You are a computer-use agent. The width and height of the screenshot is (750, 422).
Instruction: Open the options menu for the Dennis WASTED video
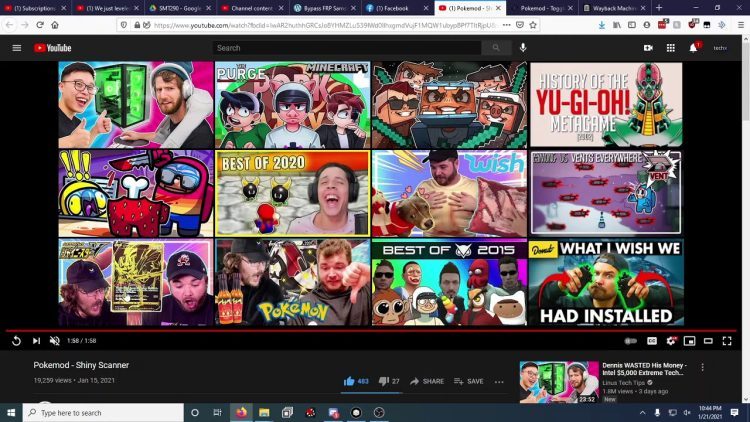tap(703, 367)
